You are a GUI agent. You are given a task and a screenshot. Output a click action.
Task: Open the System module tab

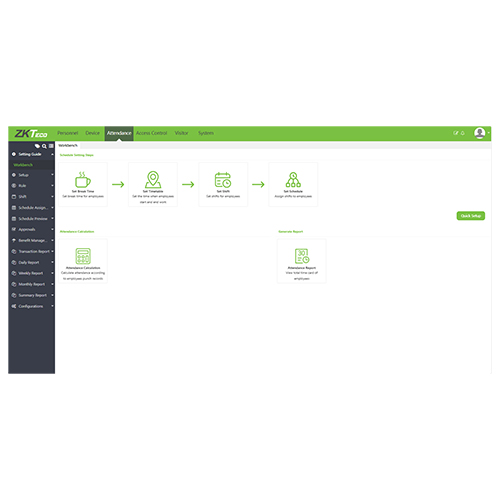coord(206,133)
